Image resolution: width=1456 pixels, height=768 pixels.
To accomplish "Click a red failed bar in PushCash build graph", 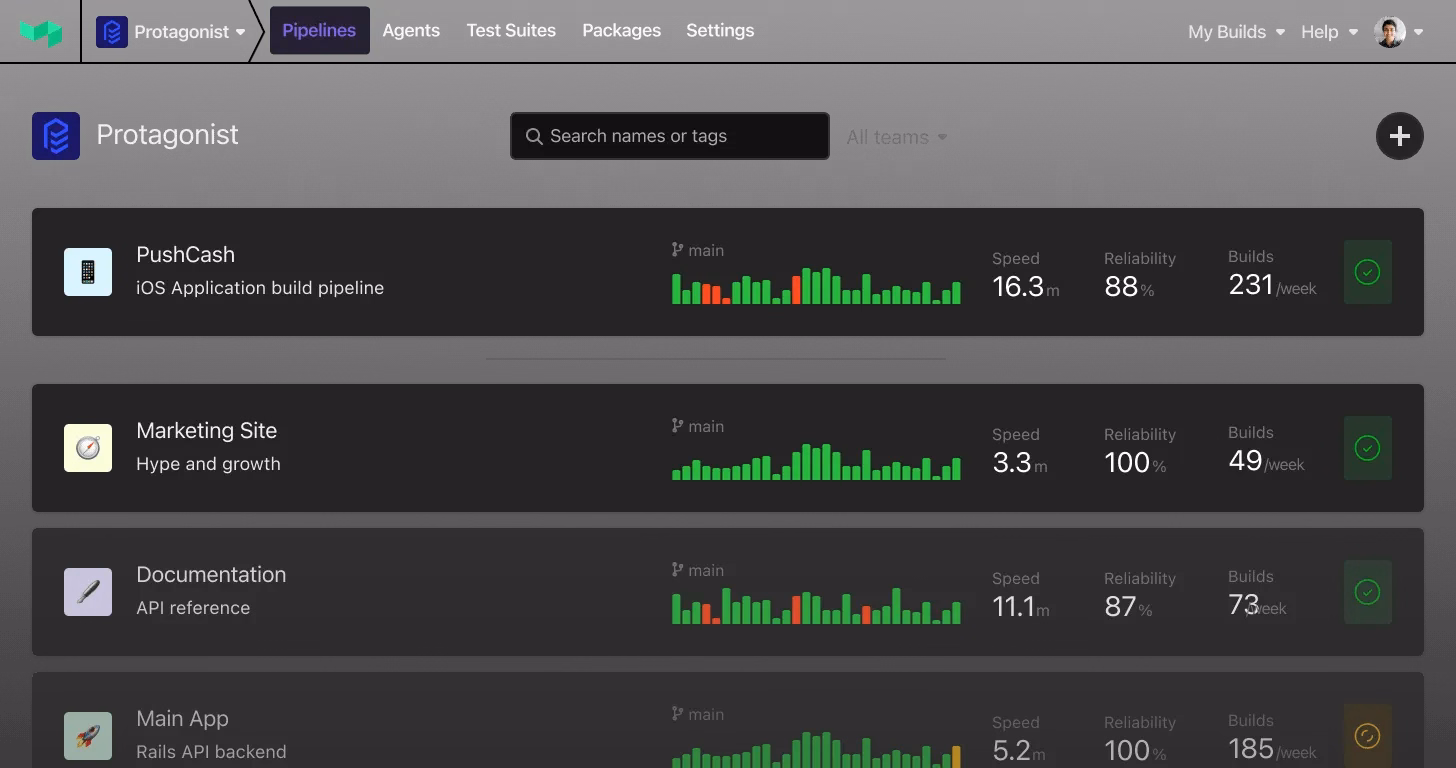I will tap(797, 290).
